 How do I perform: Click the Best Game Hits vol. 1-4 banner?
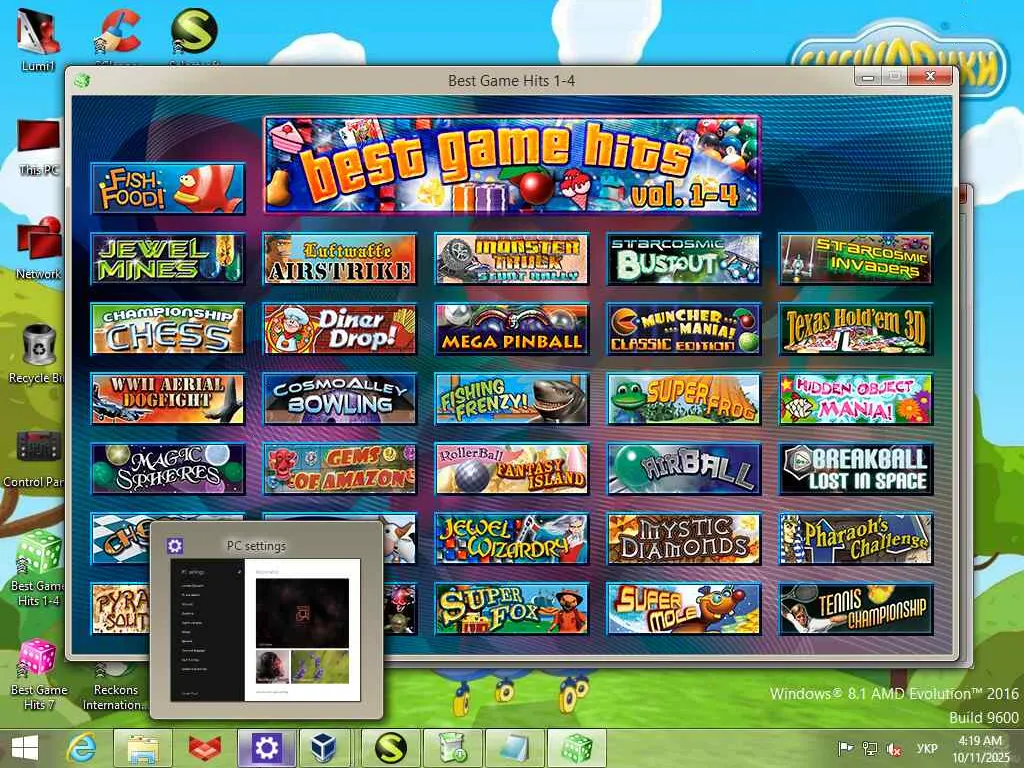coord(512,165)
